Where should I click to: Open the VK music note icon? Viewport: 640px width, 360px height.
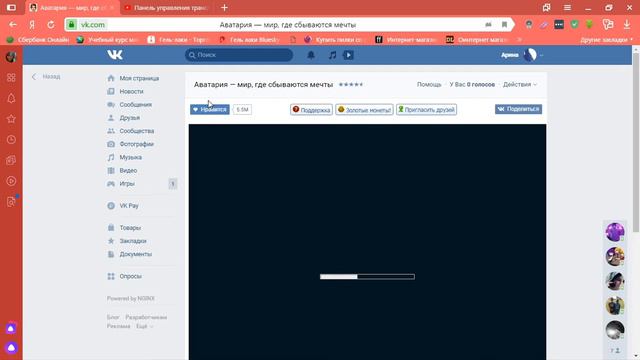(333, 55)
